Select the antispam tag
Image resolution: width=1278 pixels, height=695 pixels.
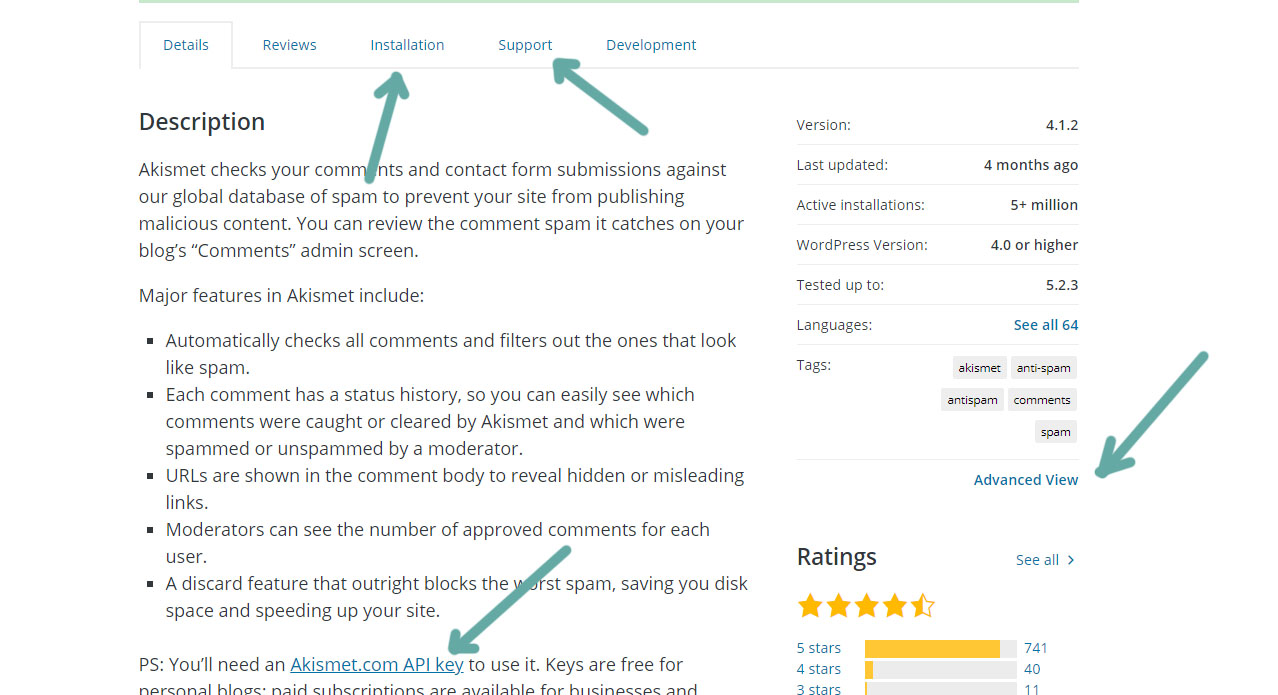[972, 400]
